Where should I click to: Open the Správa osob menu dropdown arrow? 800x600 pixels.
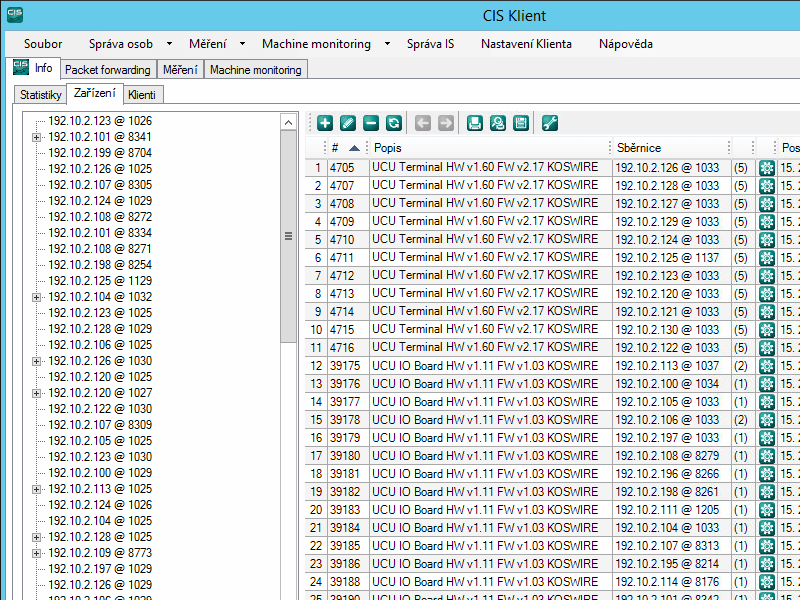(169, 44)
